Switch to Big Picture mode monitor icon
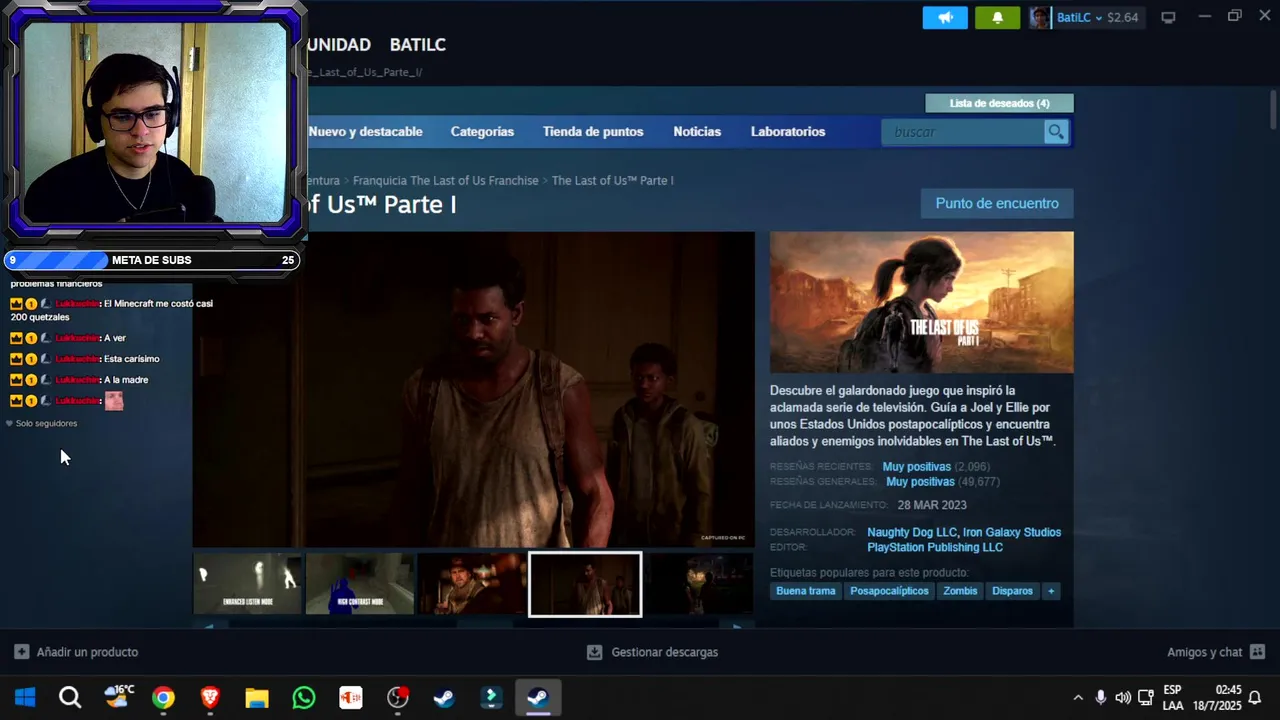Viewport: 1280px width, 720px height. tap(1168, 18)
